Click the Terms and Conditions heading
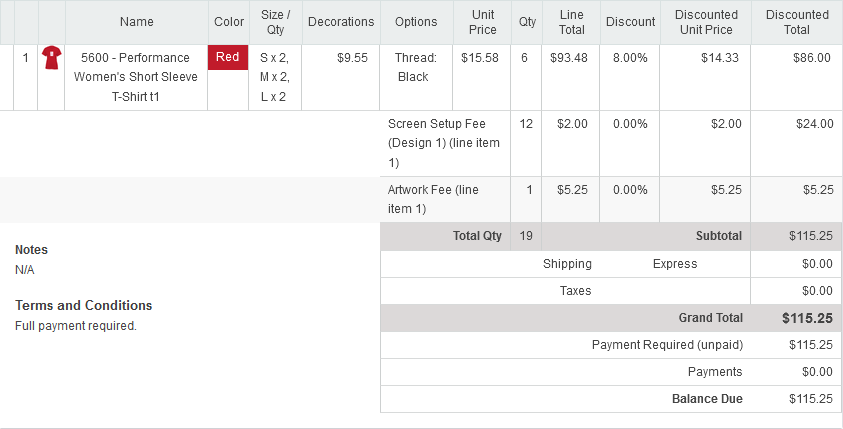Viewport: 843px width, 429px height. pyautogui.click(x=83, y=305)
